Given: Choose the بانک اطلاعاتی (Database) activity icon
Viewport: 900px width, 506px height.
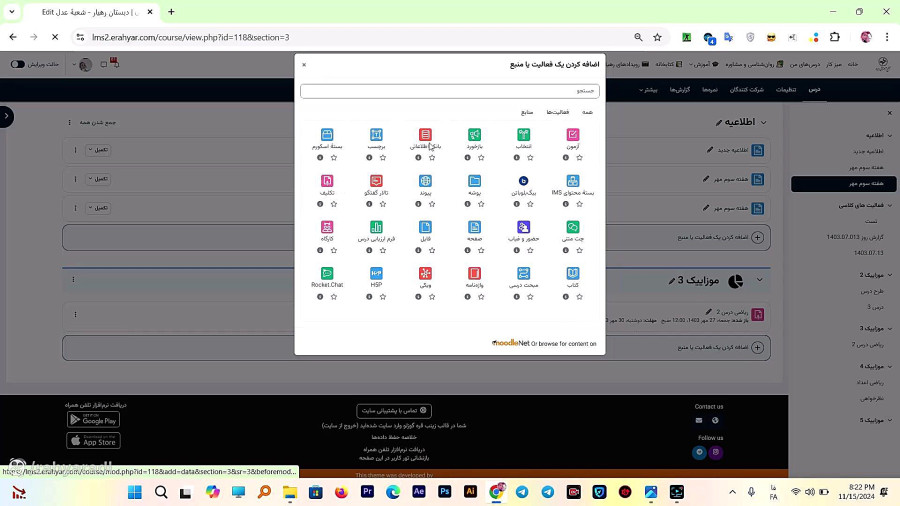Looking at the screenshot, I should (x=425, y=135).
